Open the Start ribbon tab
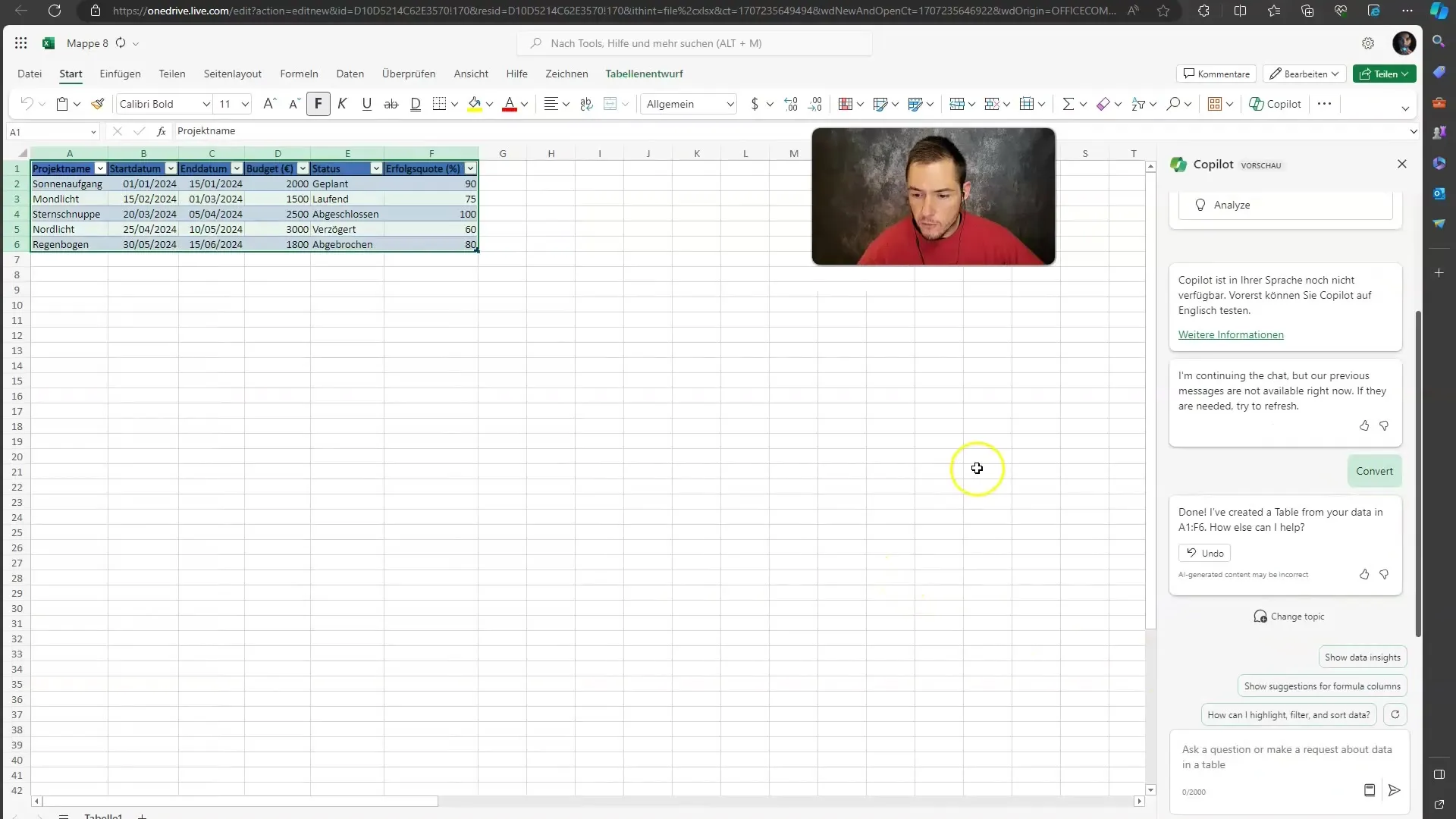1456x819 pixels. click(70, 73)
